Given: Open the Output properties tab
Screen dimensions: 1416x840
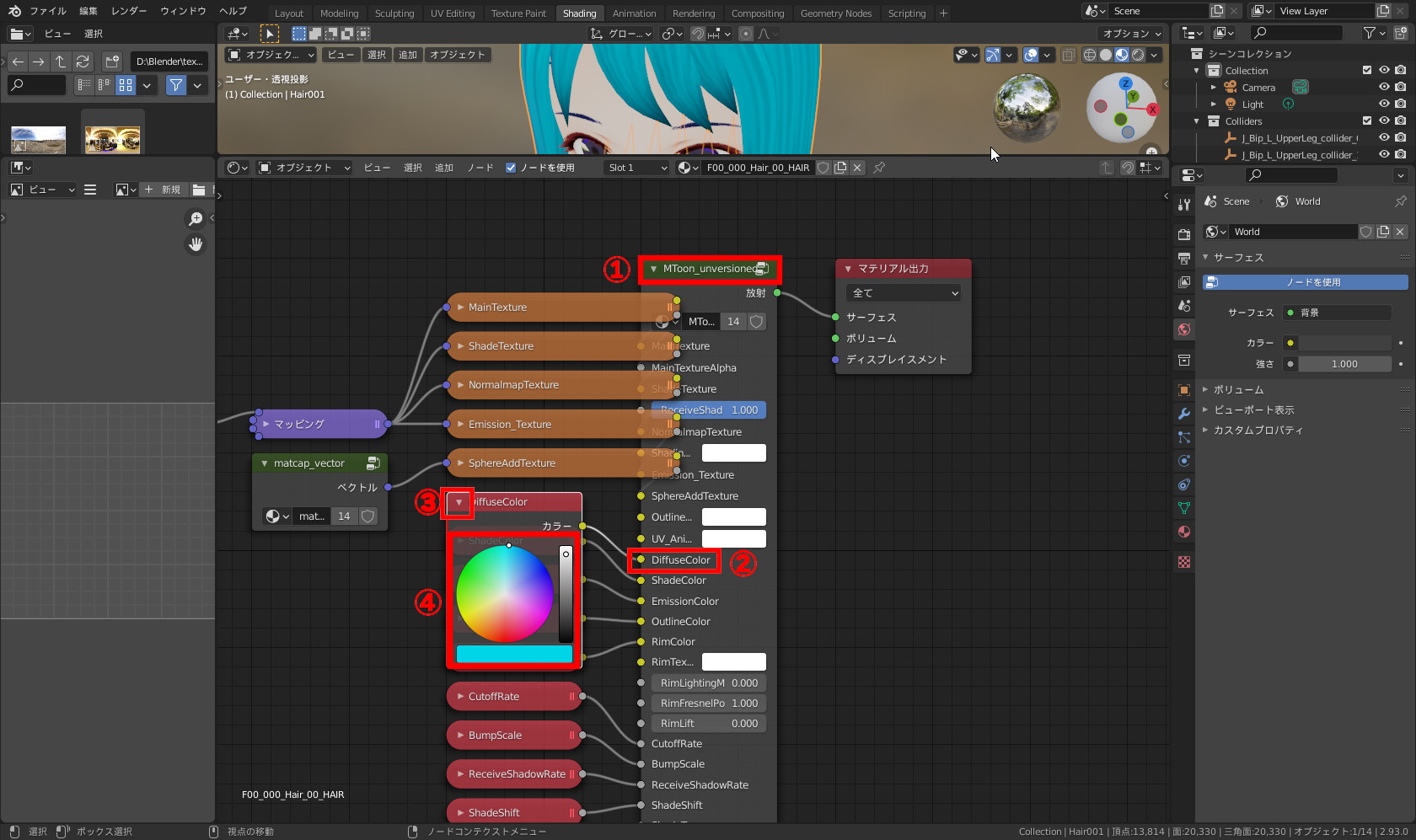Looking at the screenshot, I should [1184, 258].
